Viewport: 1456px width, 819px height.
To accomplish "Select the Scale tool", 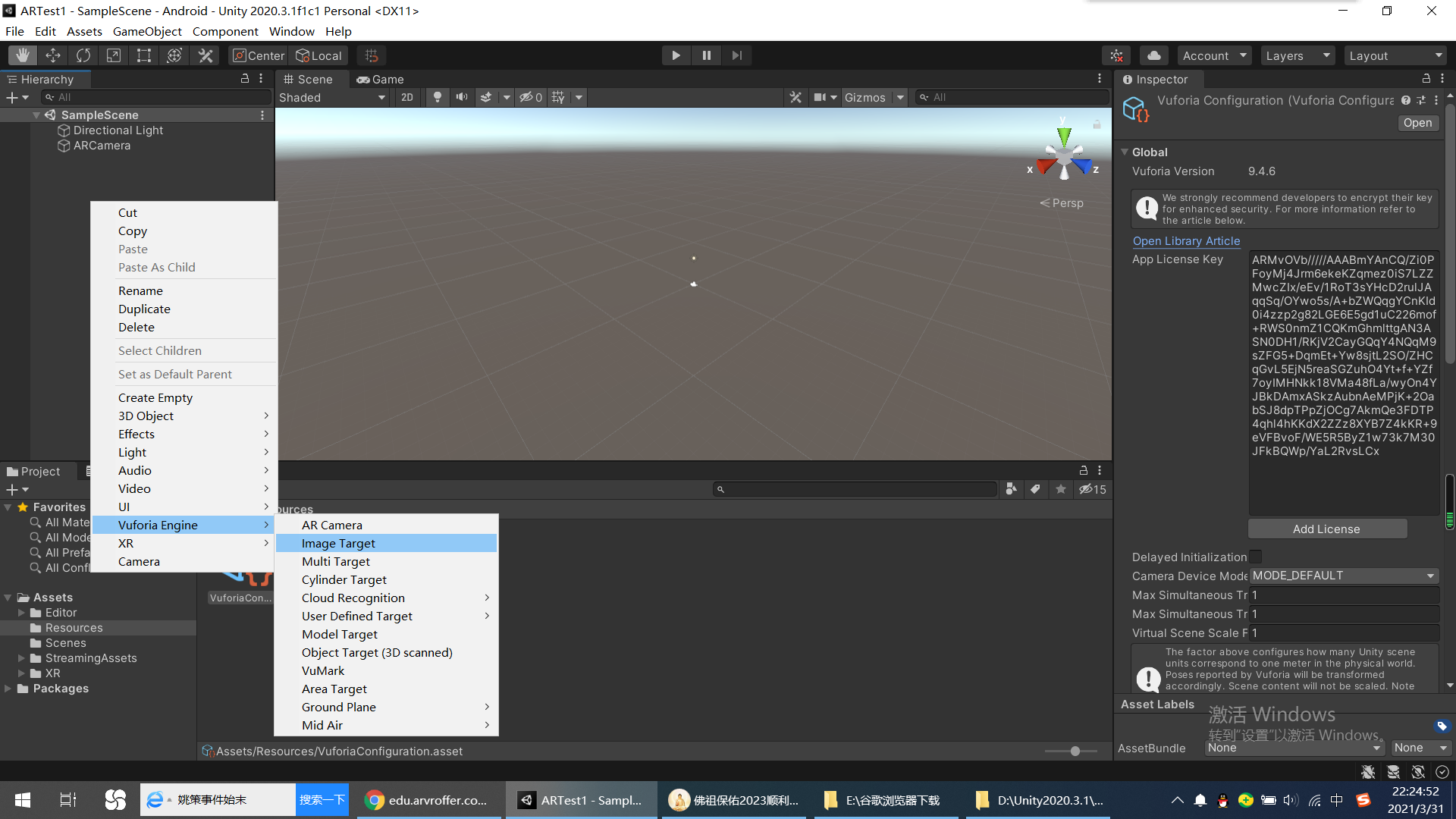I will [114, 55].
